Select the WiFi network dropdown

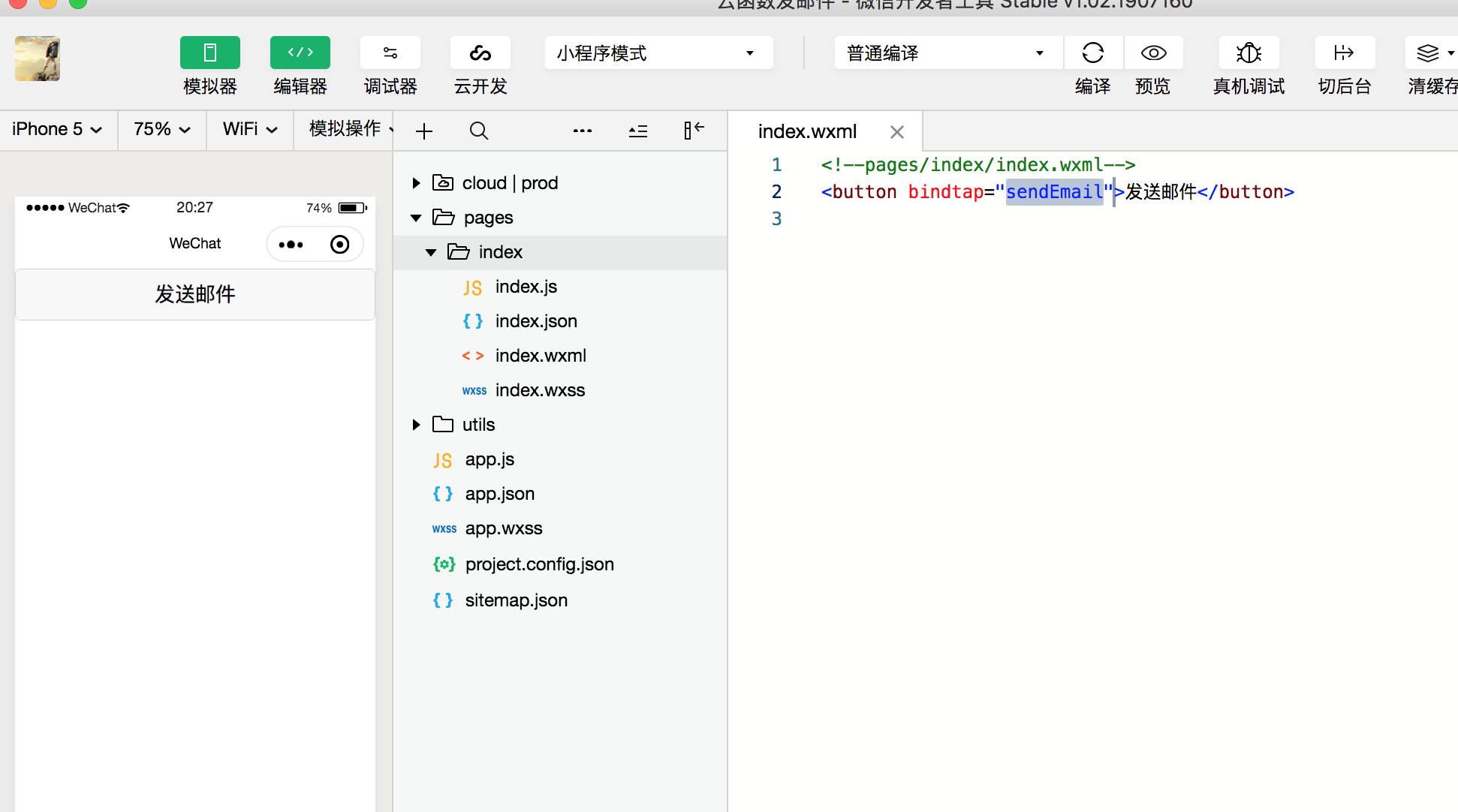(248, 129)
